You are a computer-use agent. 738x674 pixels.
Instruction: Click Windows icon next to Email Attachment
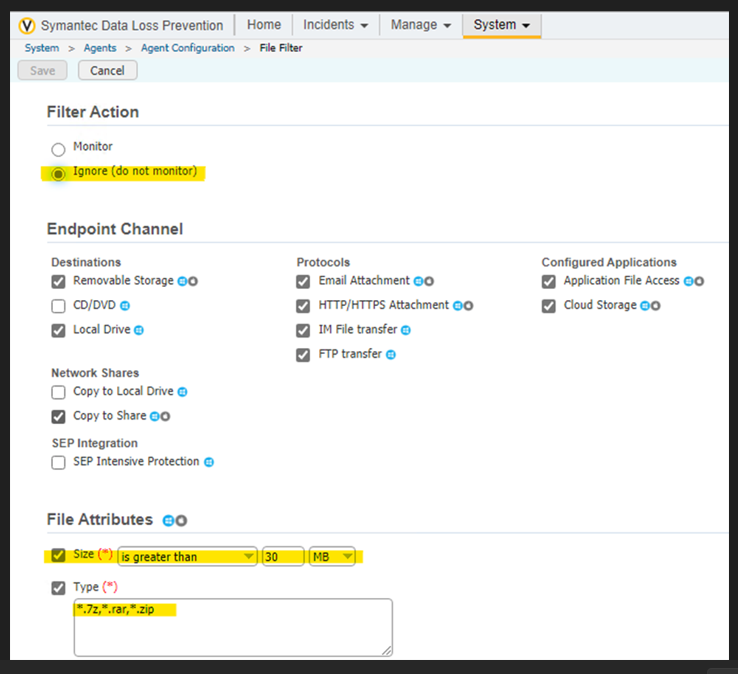click(419, 282)
